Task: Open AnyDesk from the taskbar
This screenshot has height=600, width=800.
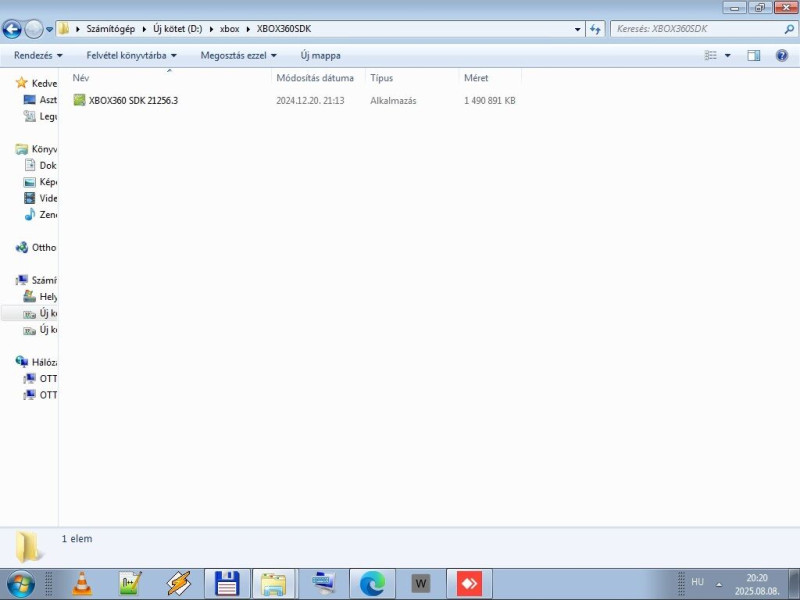Action: click(469, 584)
